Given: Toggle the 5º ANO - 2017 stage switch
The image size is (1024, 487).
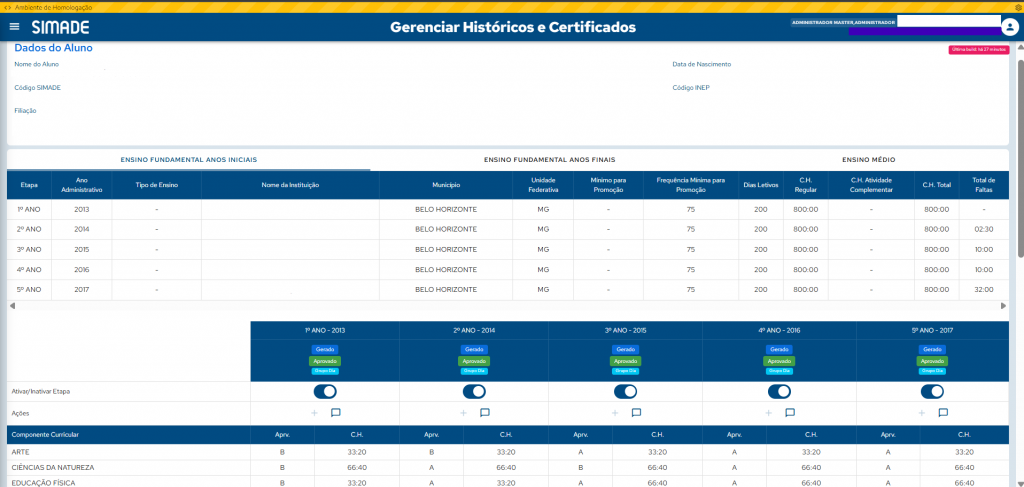Looking at the screenshot, I should pos(932,391).
